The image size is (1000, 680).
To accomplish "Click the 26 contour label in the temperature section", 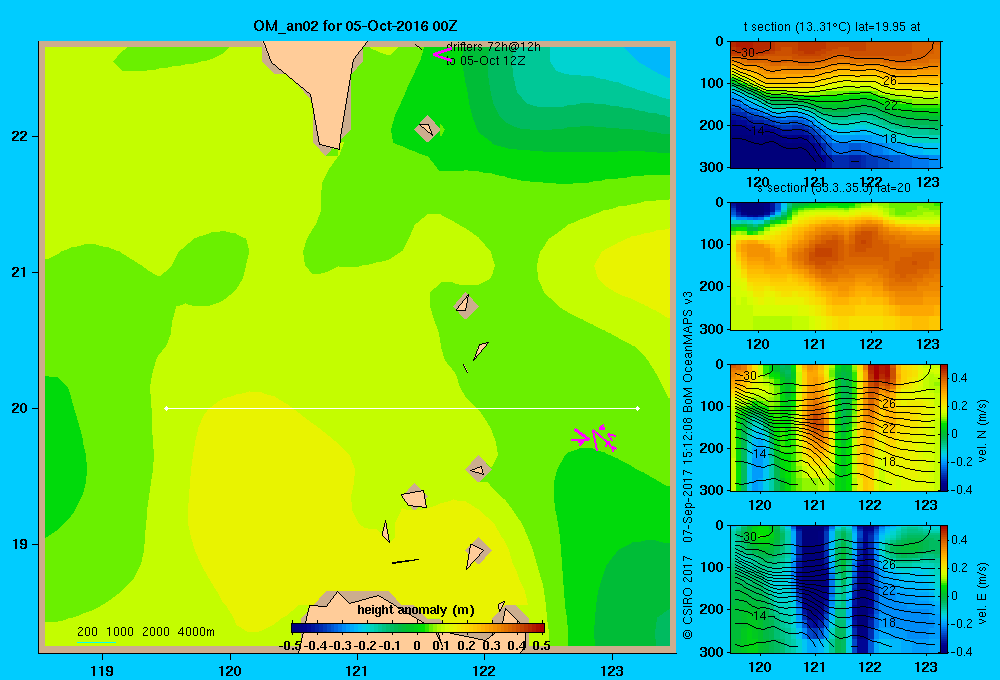I will click(x=890, y=81).
